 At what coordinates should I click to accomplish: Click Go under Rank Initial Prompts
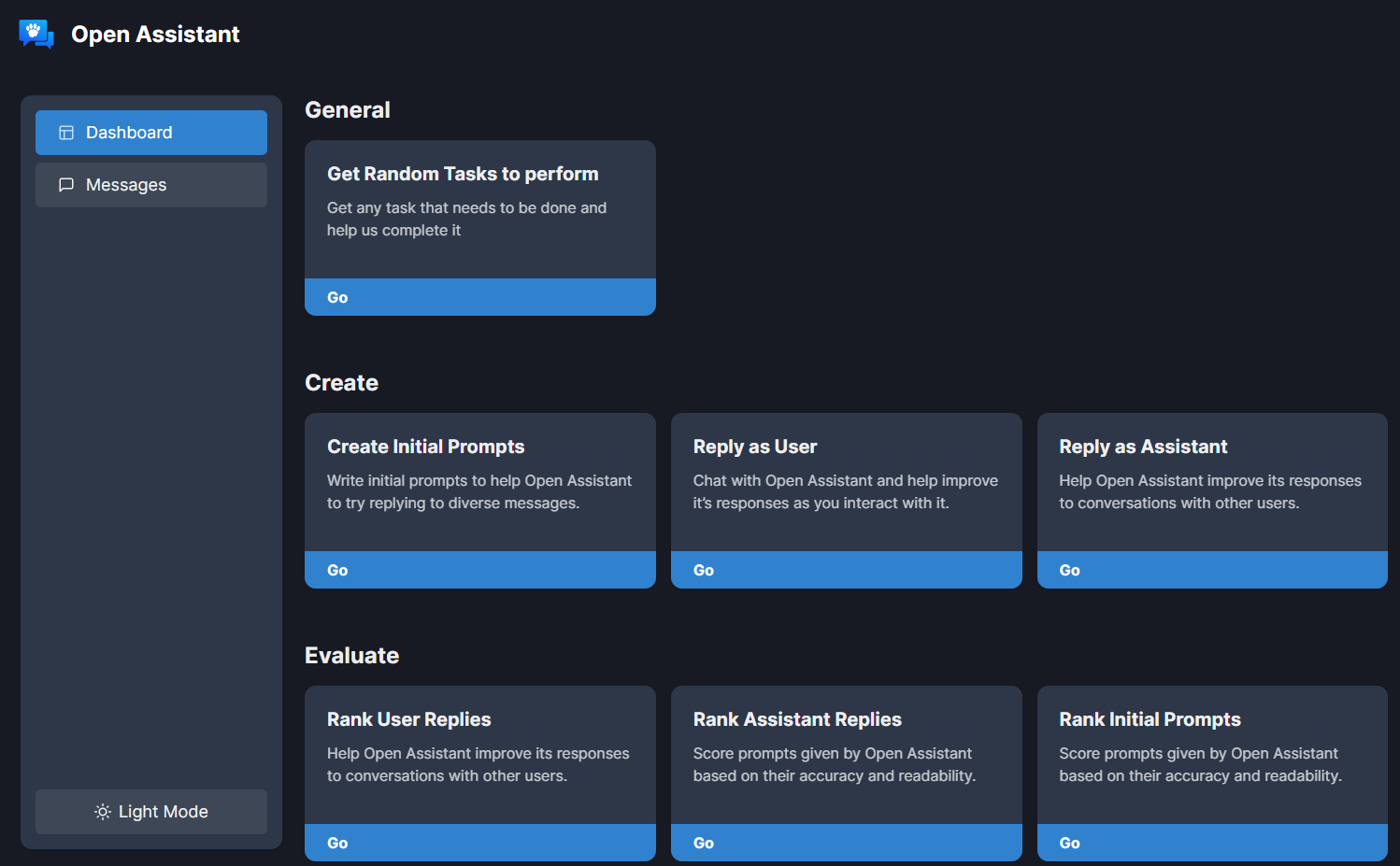(1212, 843)
